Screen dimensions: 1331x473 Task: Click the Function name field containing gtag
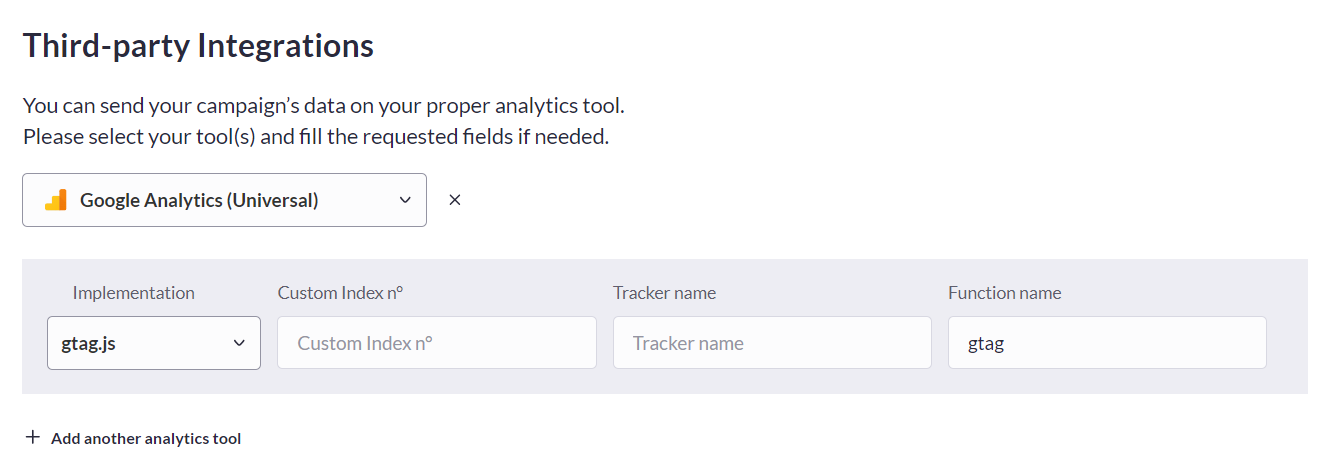(x=1107, y=343)
